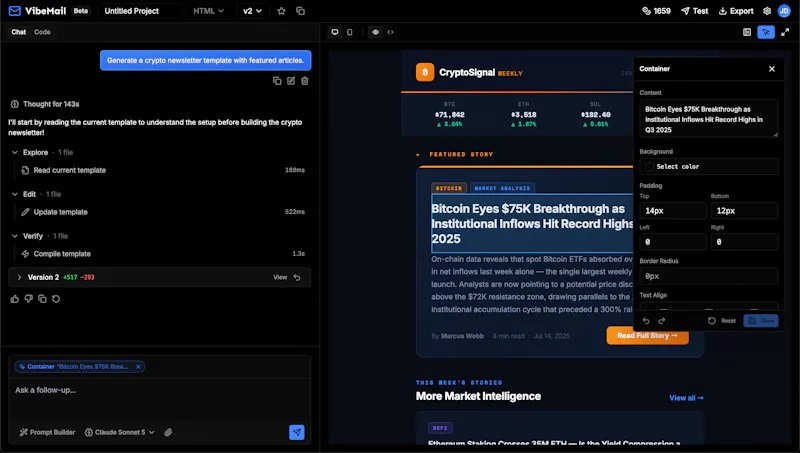Follow the View all link
The height and width of the screenshot is (453, 800).
click(686, 398)
